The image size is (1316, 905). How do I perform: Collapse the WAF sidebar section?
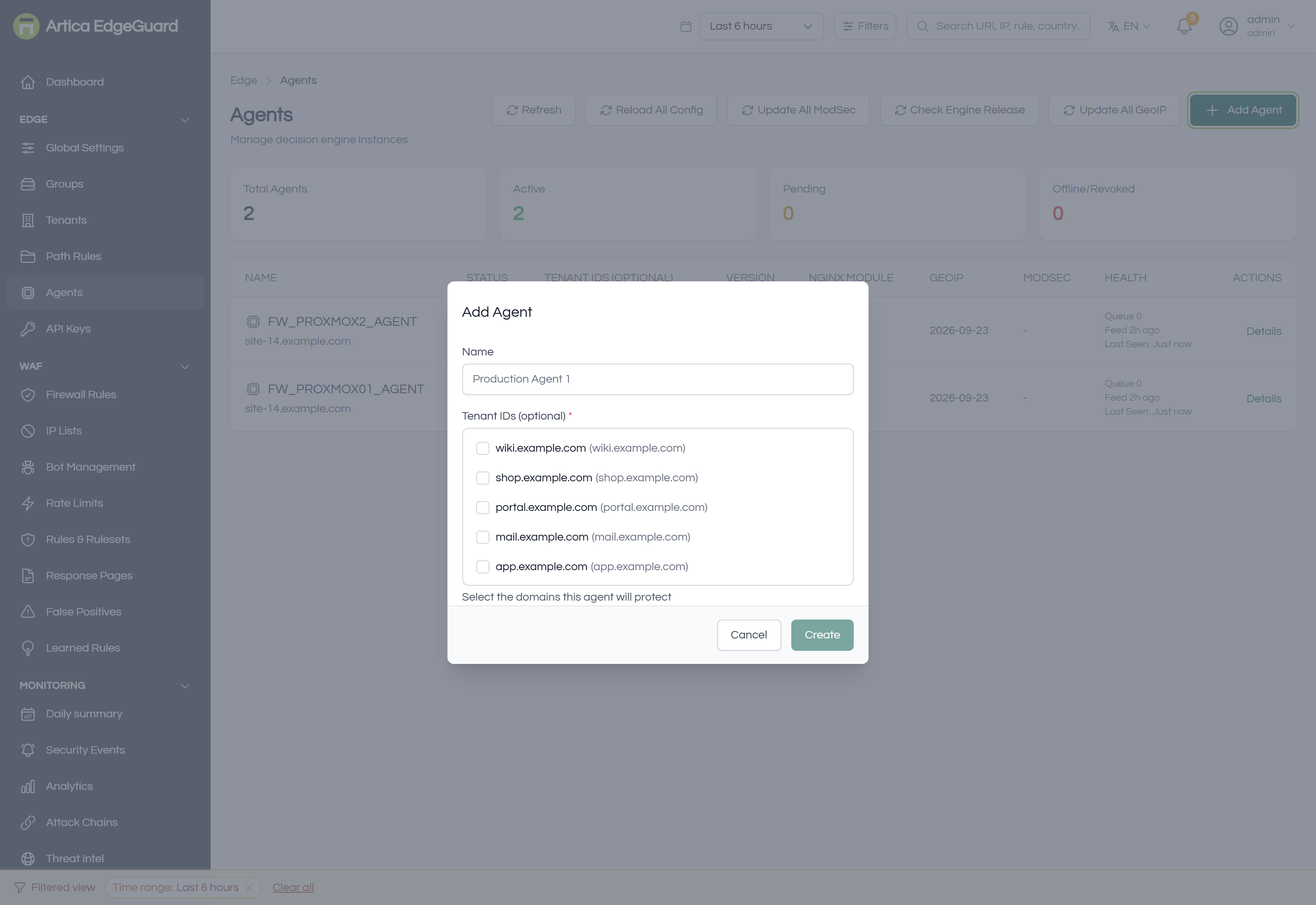[185, 366]
